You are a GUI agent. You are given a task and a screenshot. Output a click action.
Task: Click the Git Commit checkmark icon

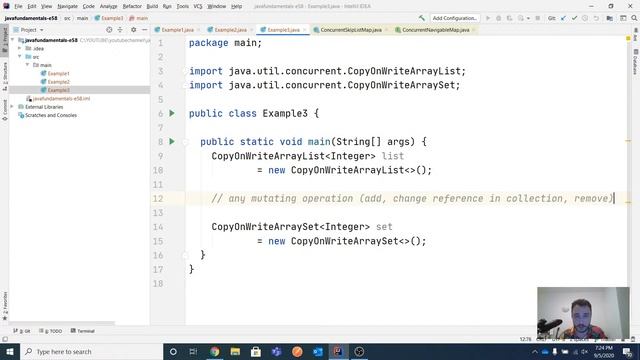(x=574, y=18)
